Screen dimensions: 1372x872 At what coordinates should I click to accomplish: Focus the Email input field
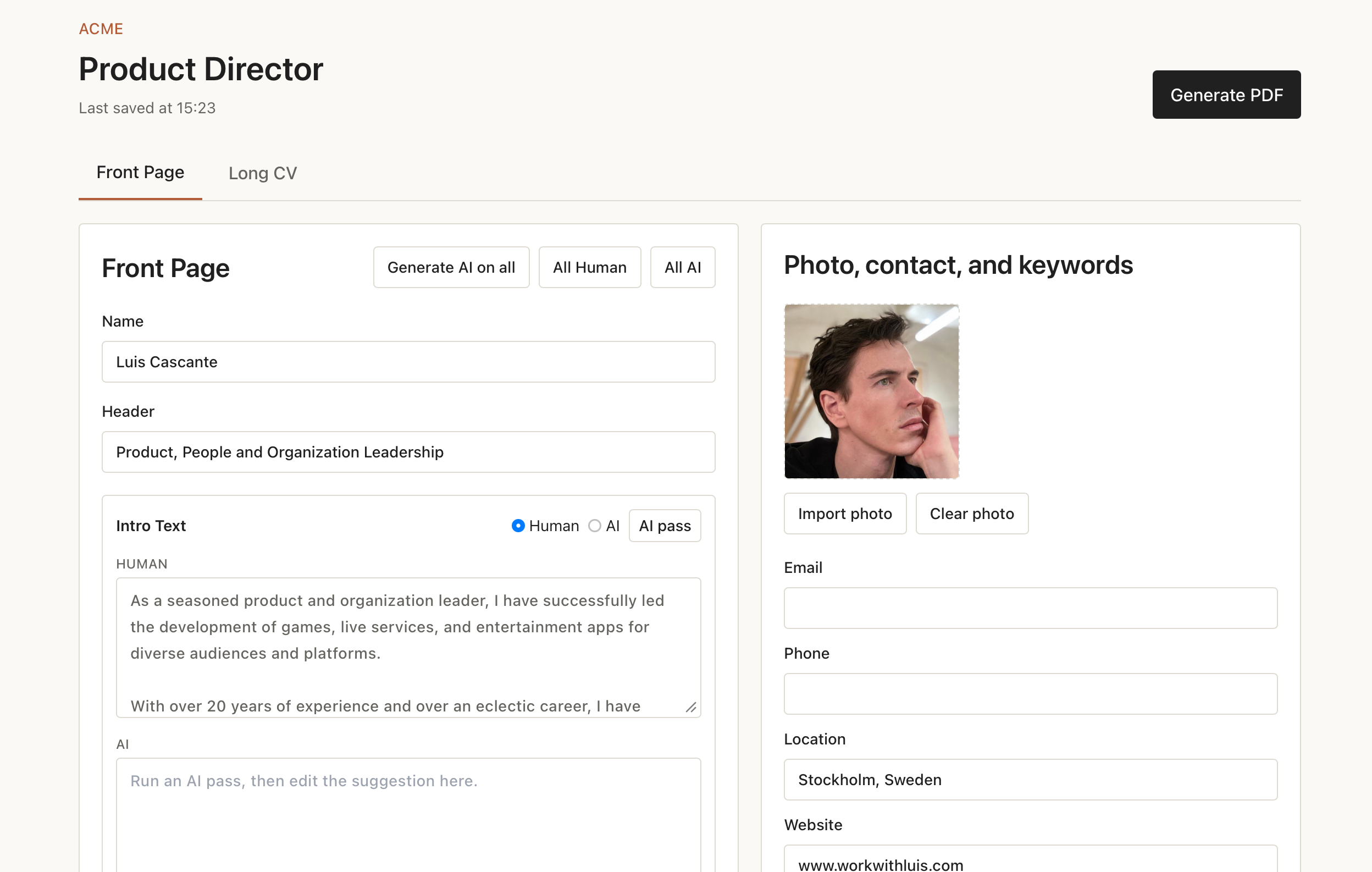click(1031, 608)
